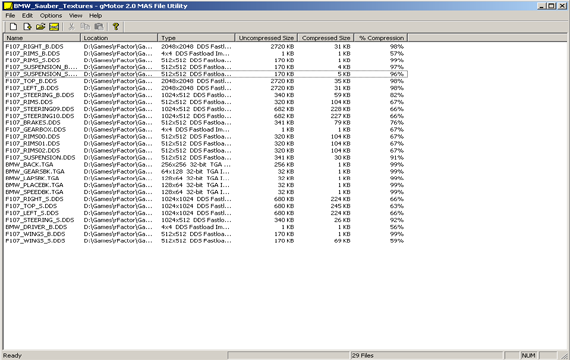Click the Ready status bar text

pos(12,355)
